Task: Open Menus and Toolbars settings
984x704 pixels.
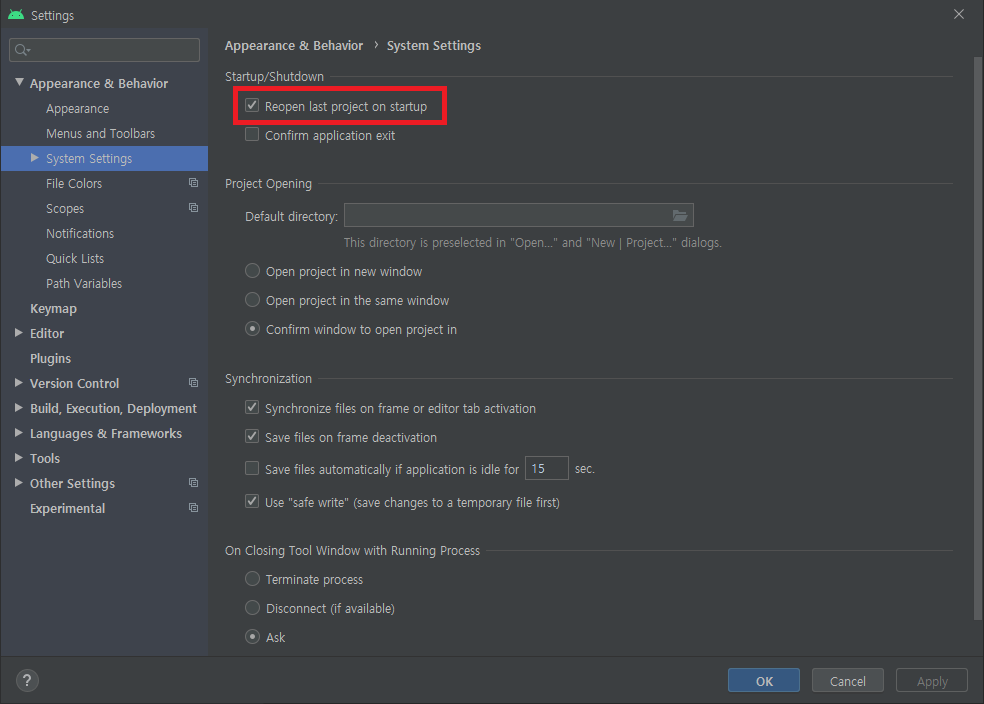Action: click(100, 134)
